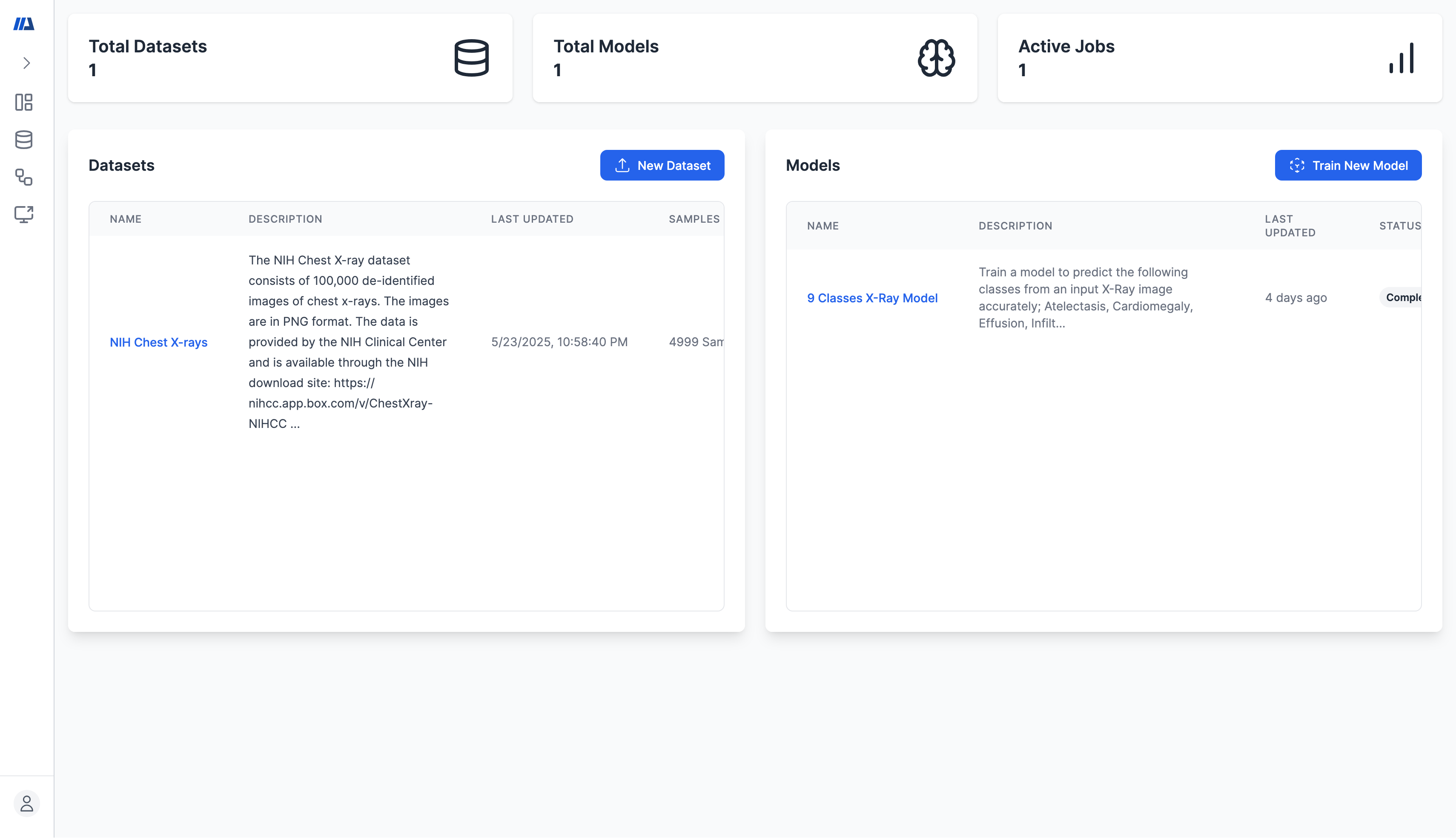Click the Samples column header

[694, 219]
